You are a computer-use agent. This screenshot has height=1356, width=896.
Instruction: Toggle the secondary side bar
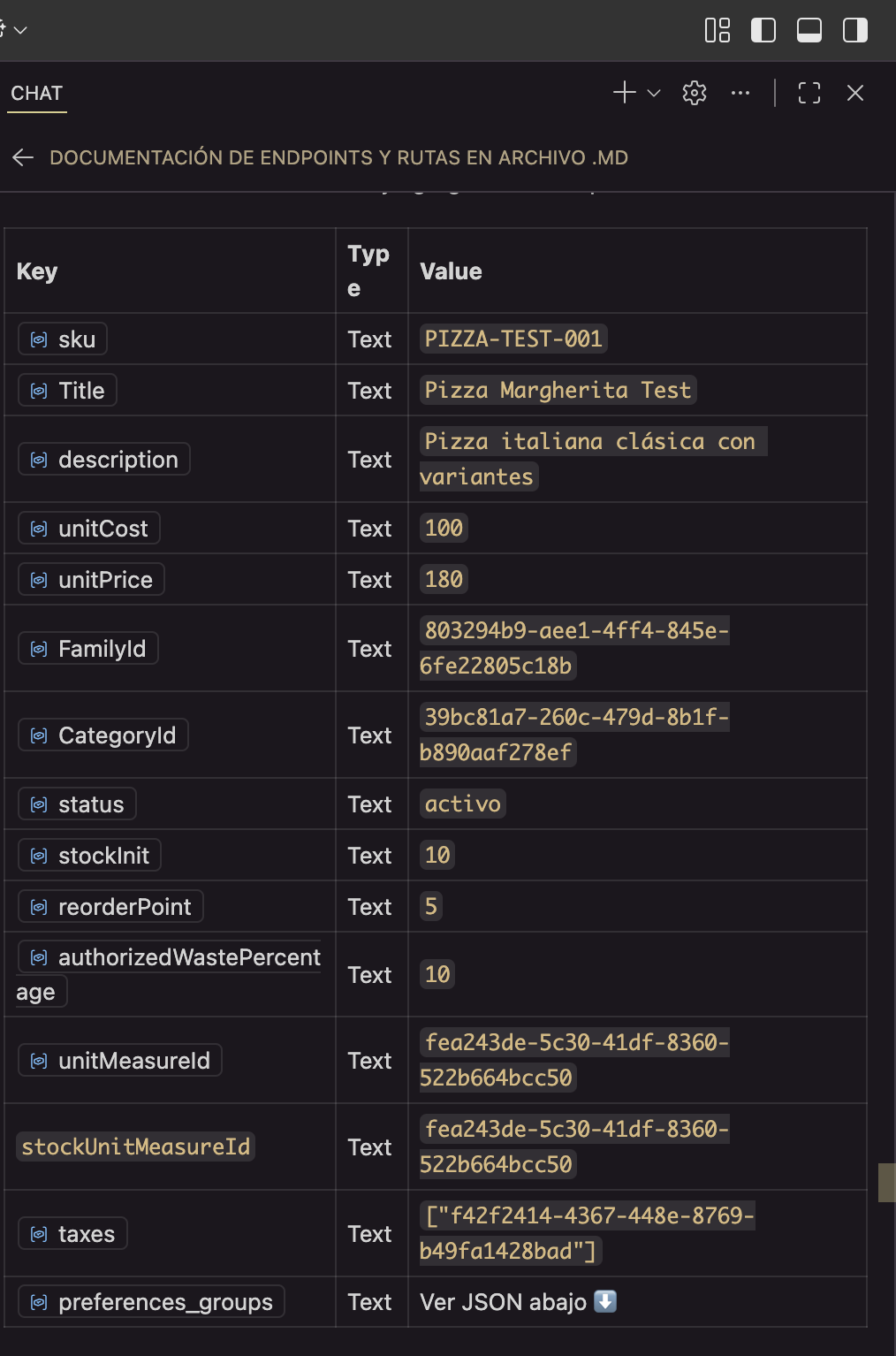855,30
